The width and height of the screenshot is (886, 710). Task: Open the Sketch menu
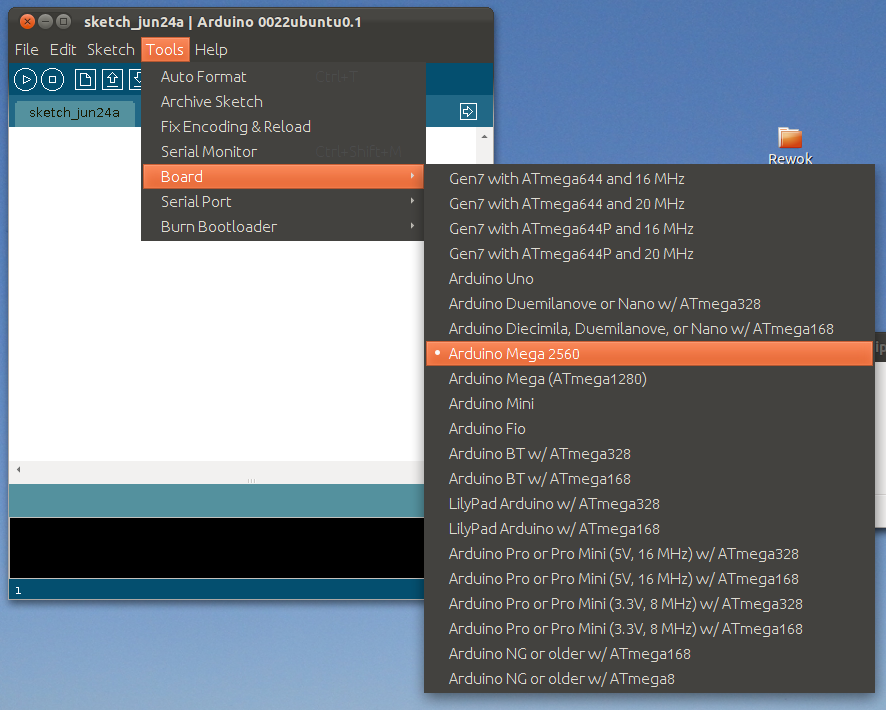click(x=110, y=49)
